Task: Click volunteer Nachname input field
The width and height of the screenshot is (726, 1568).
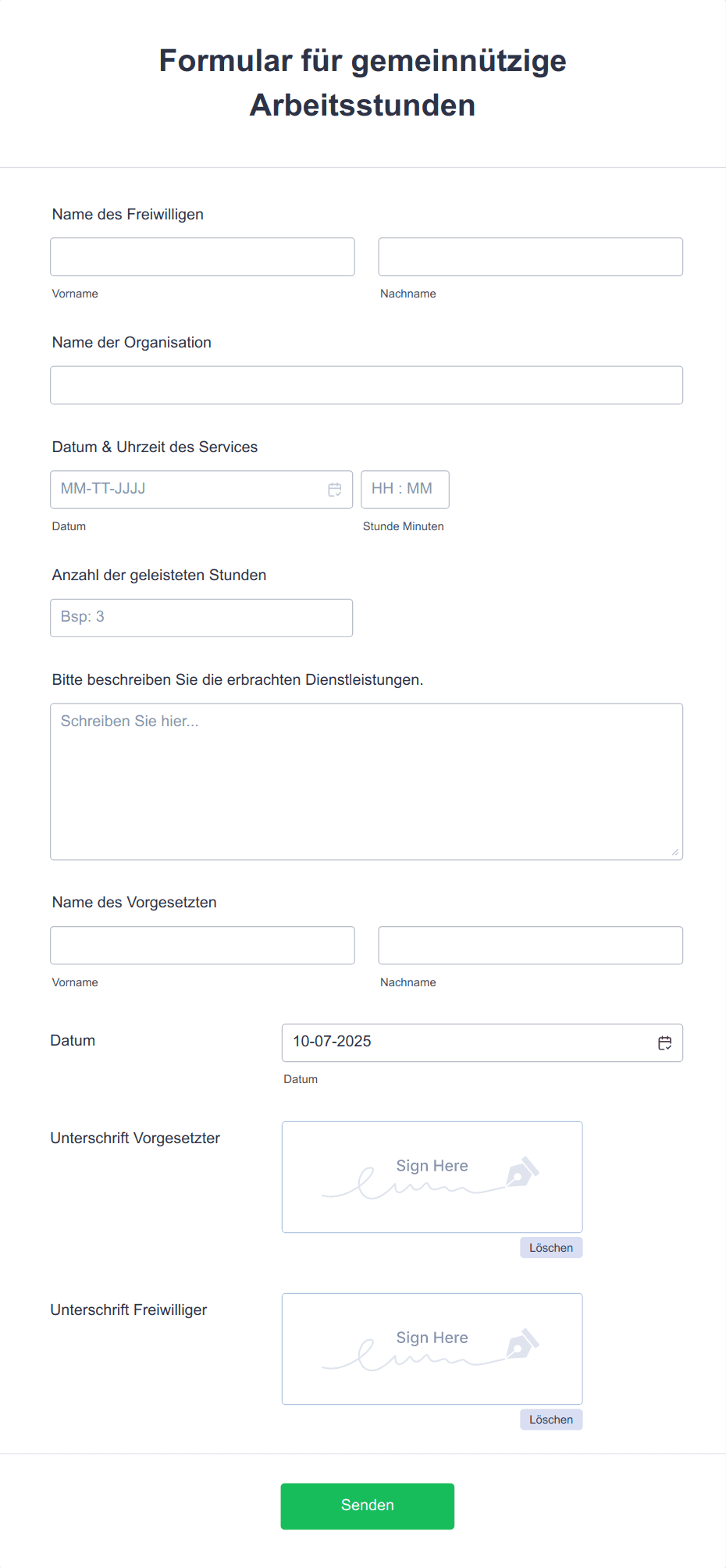Action: [x=531, y=257]
